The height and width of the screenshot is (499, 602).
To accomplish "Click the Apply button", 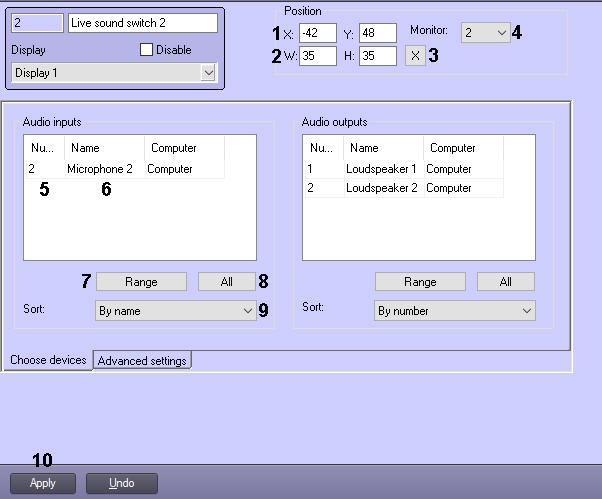I will click(x=43, y=483).
